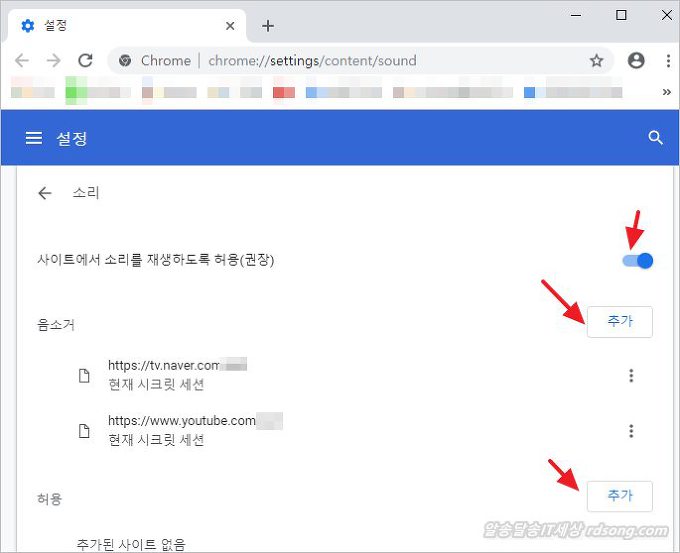Close the 설정 tab
The image size is (680, 553).
(x=231, y=26)
